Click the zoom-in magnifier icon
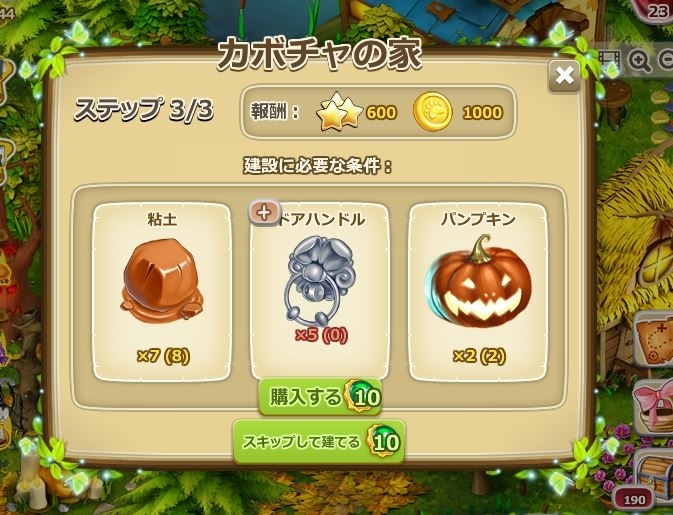 coord(640,61)
